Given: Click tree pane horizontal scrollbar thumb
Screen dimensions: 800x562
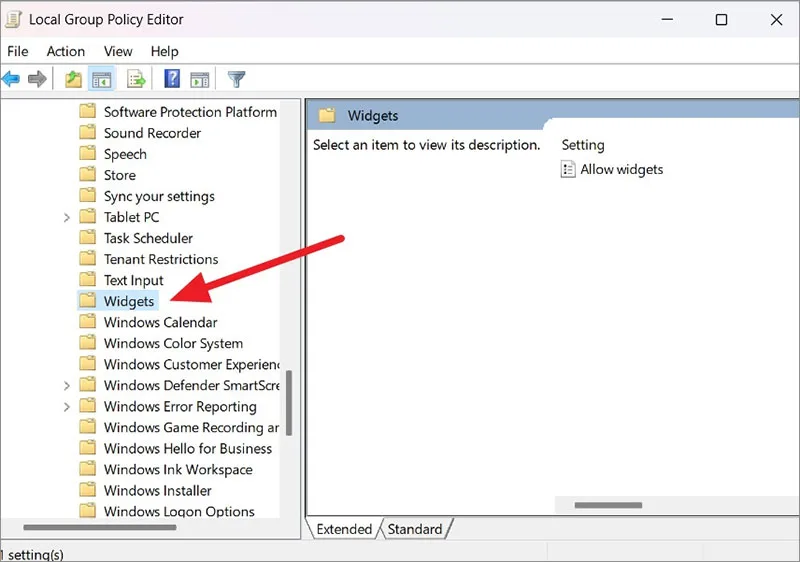Looking at the screenshot, I should [x=99, y=527].
